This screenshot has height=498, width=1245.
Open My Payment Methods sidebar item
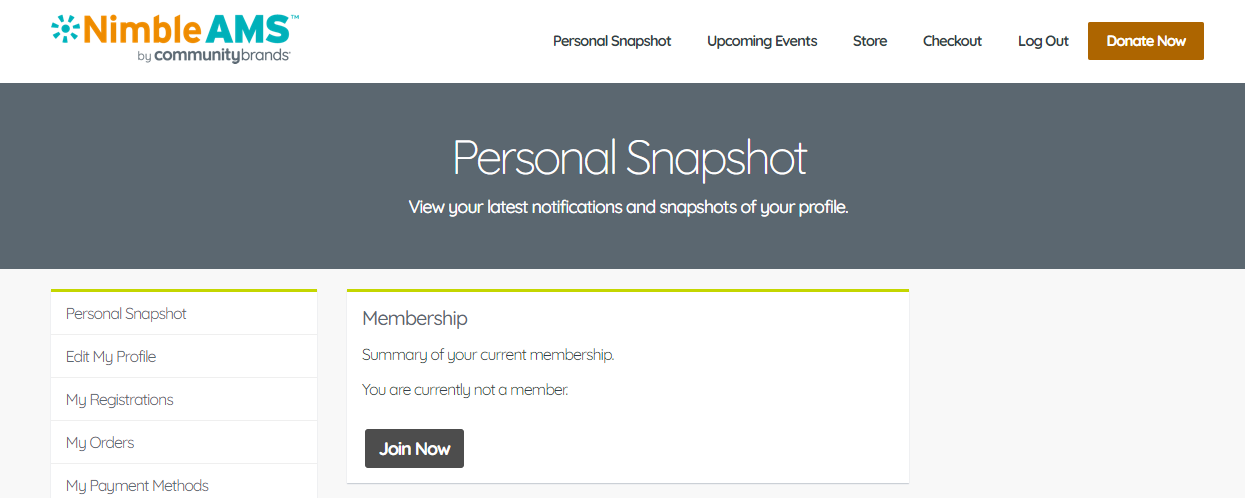coord(137,486)
